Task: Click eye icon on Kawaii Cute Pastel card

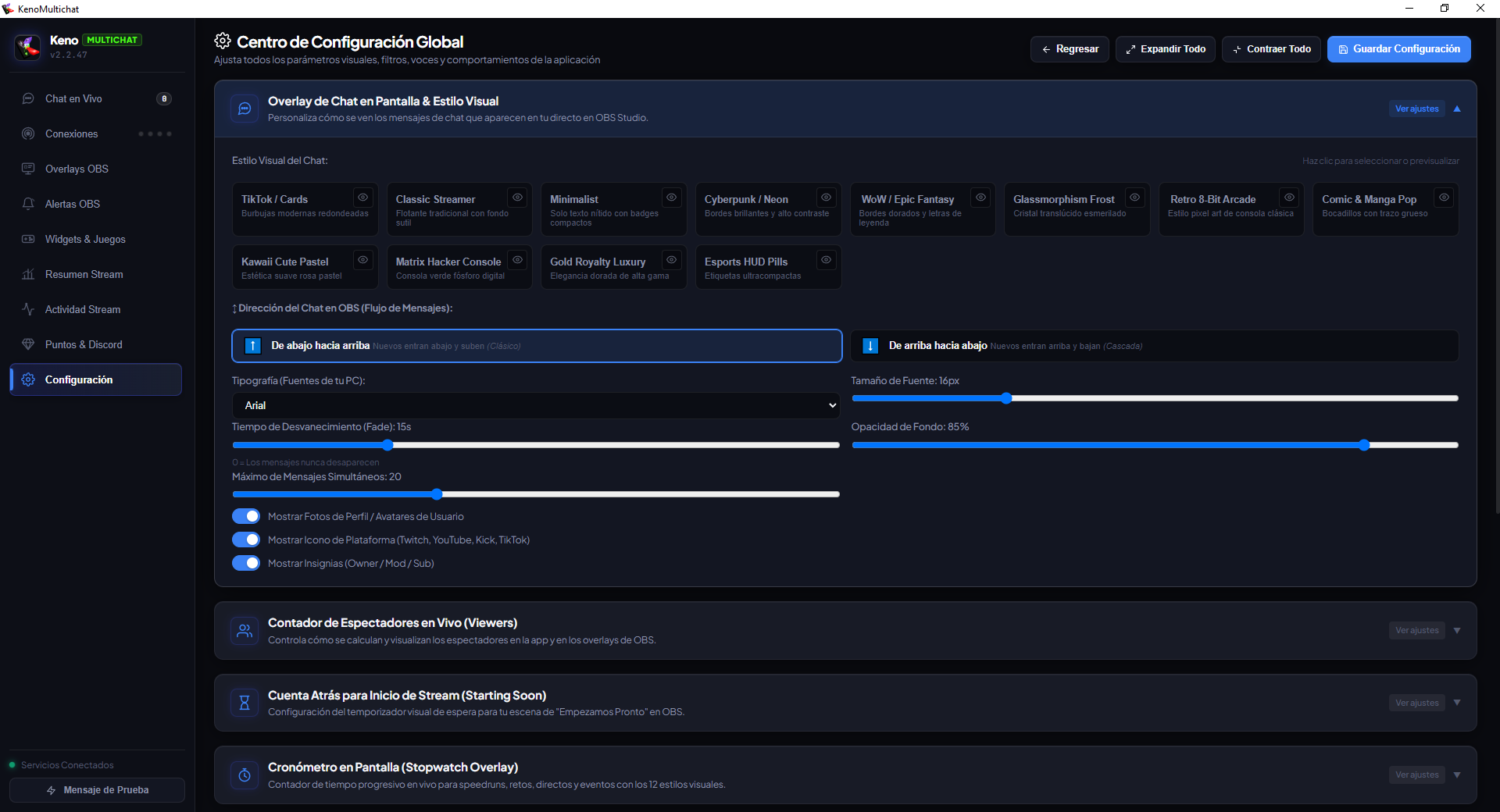Action: tap(362, 259)
